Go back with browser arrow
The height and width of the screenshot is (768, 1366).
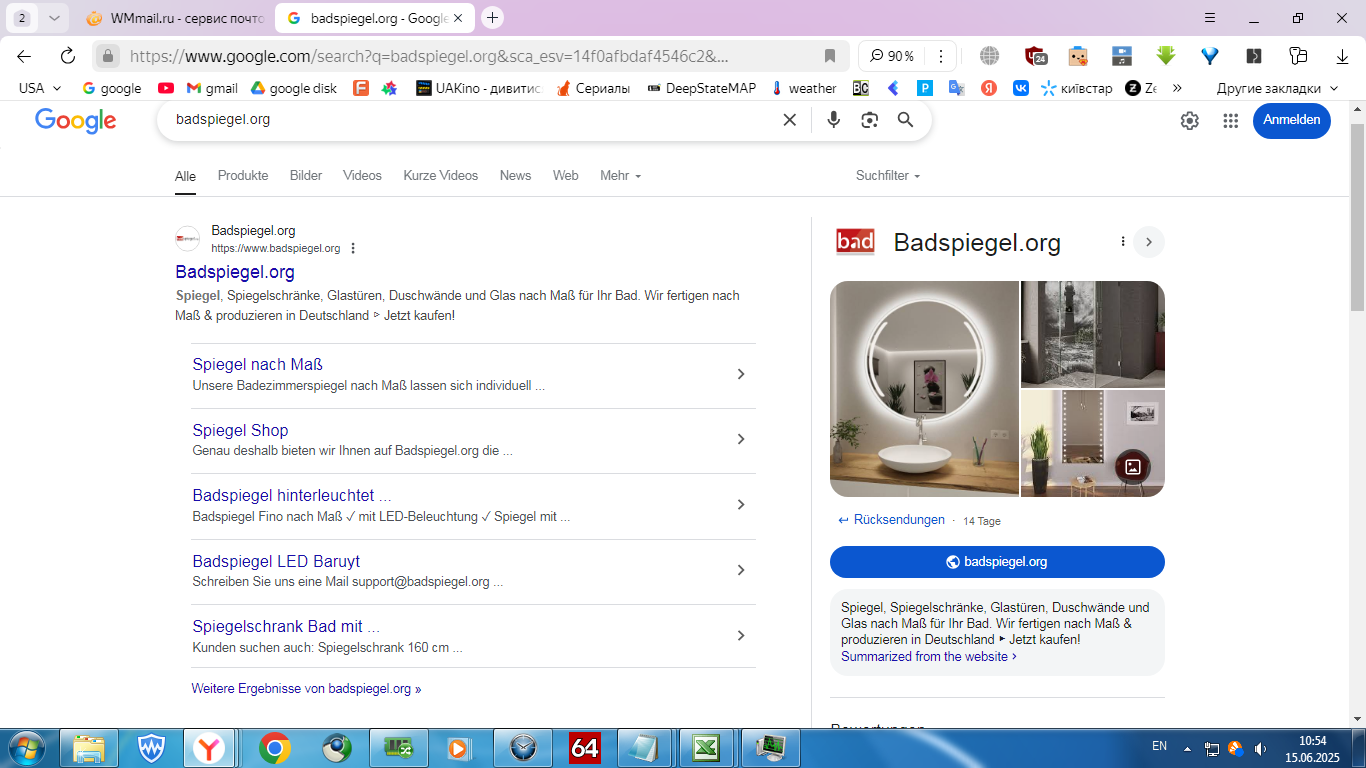point(24,56)
